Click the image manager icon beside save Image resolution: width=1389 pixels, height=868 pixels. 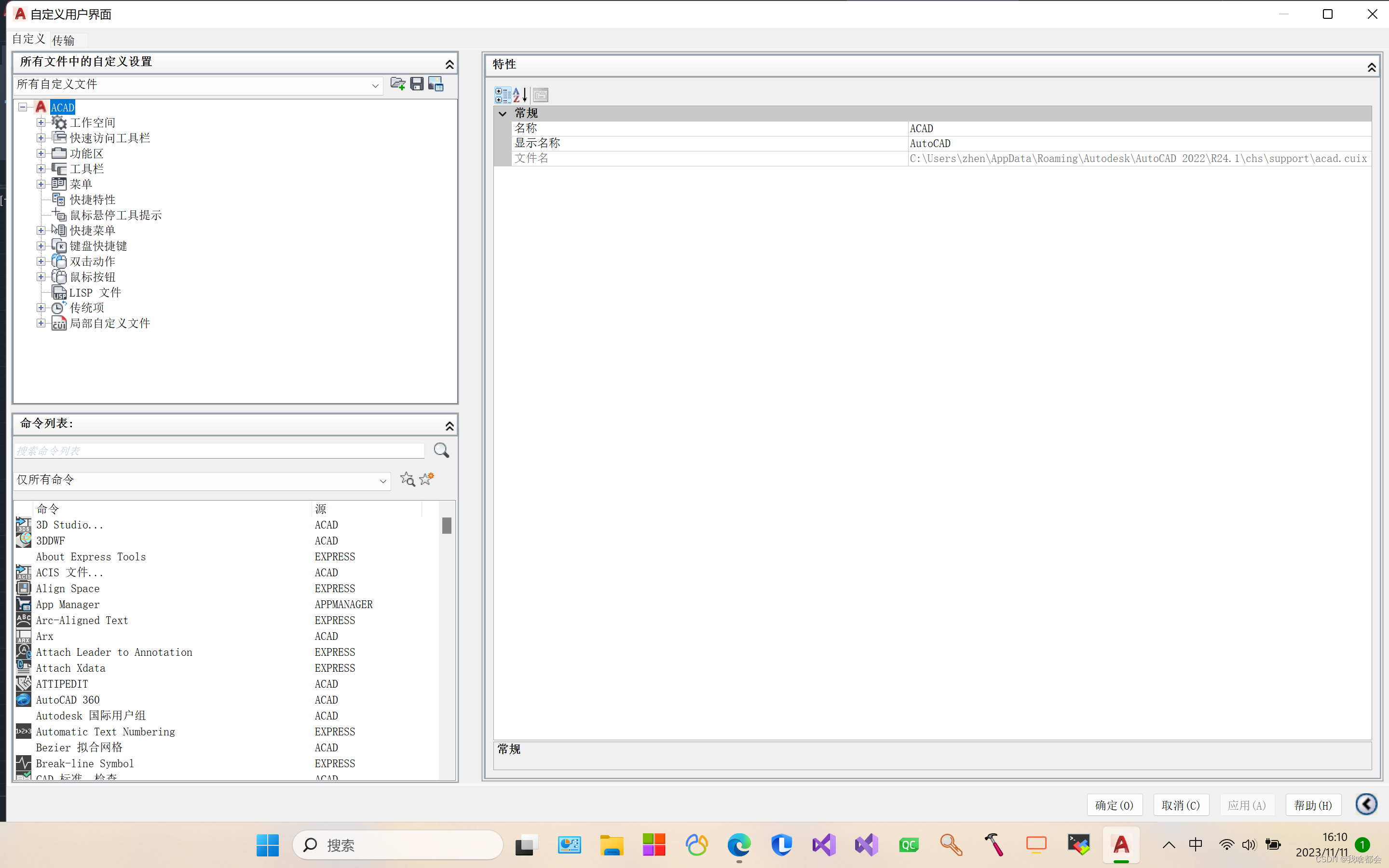point(436,84)
